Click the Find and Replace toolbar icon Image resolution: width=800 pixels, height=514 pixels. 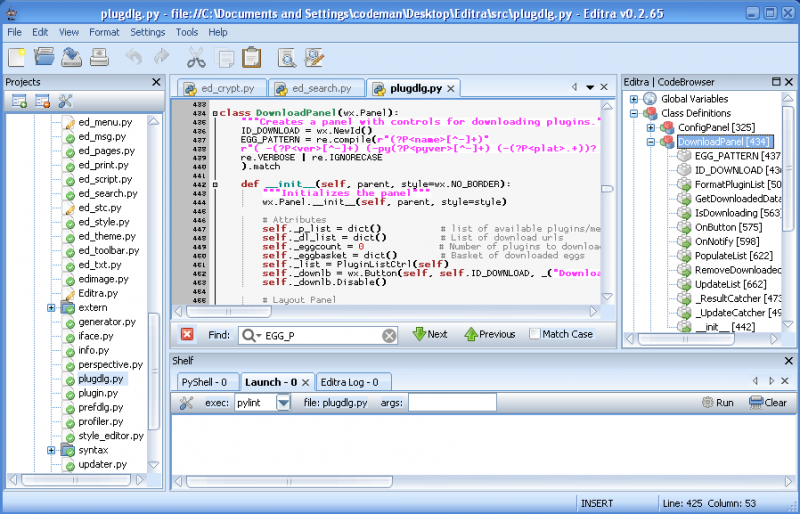pos(314,57)
